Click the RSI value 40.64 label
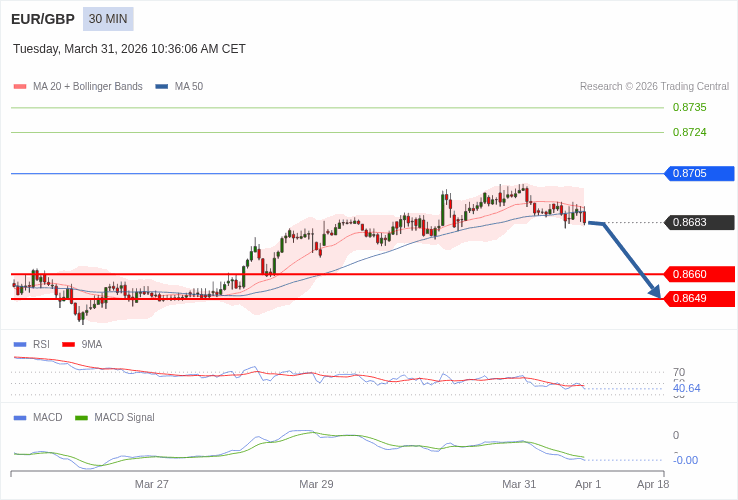The height and width of the screenshot is (500, 738). [x=687, y=388]
